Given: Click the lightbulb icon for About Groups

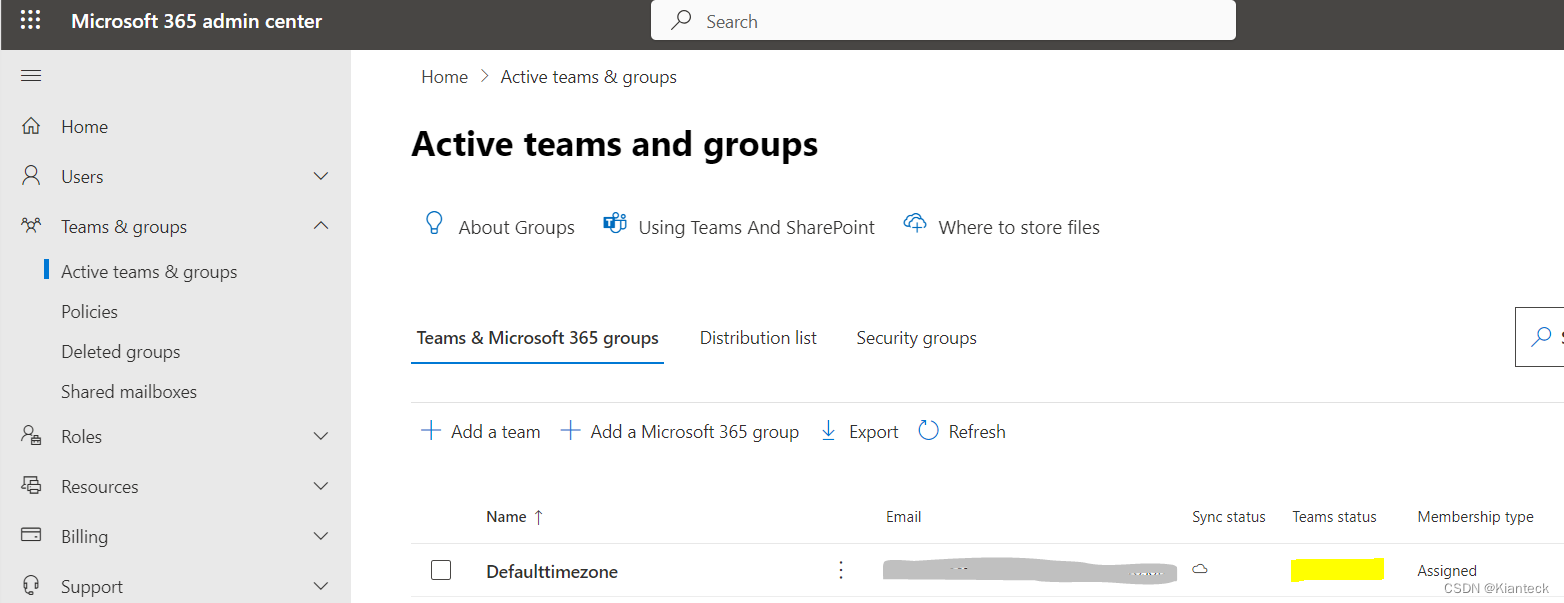Looking at the screenshot, I should coord(434,224).
